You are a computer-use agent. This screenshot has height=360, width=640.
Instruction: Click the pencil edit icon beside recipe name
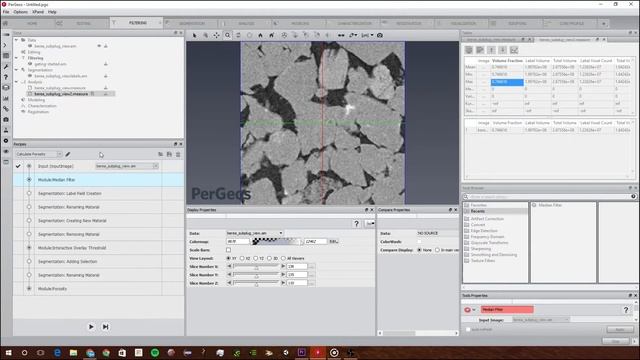[x=68, y=154]
